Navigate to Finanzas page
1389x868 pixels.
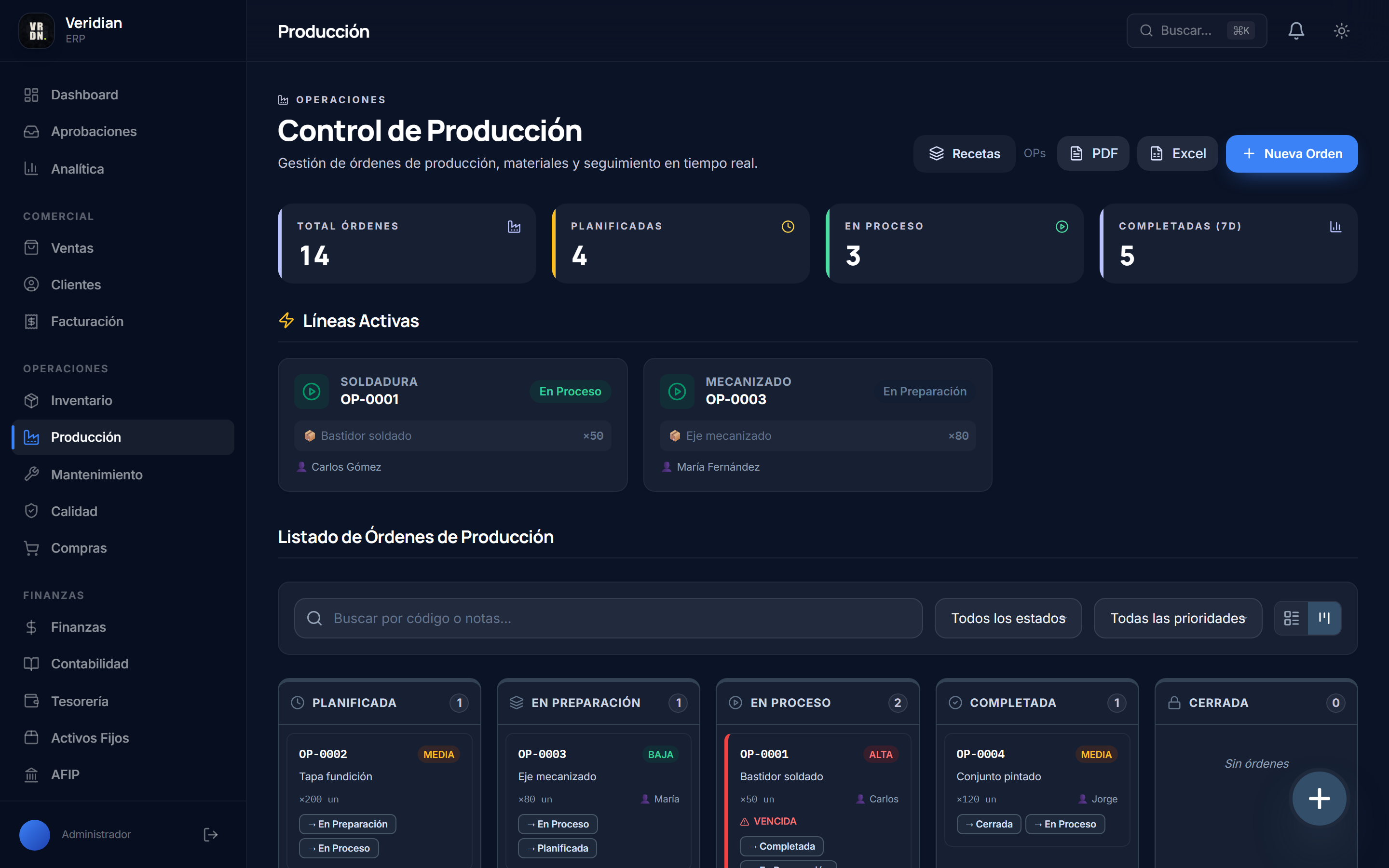123,627
